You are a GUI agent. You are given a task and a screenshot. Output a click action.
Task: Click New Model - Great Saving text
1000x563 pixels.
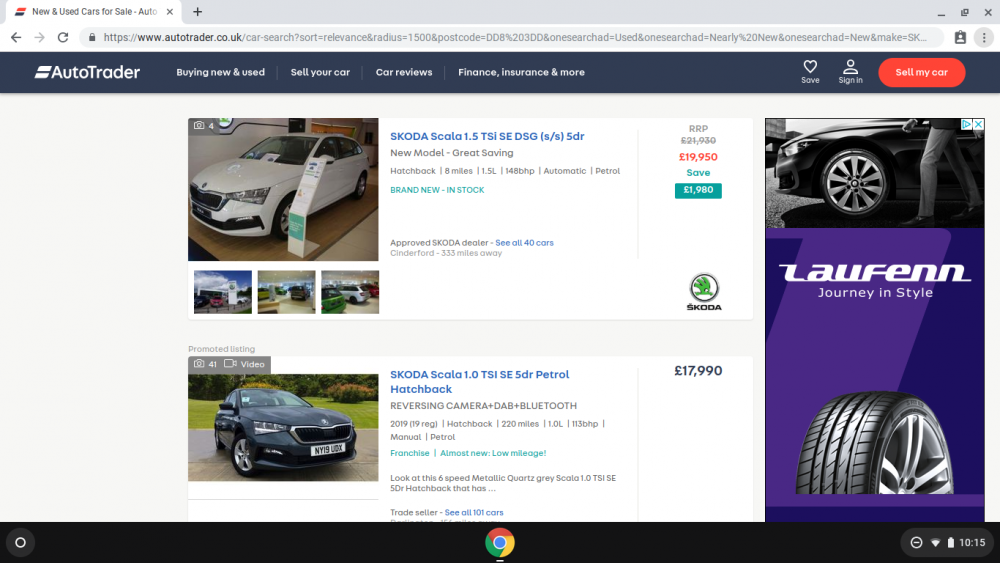pos(452,153)
